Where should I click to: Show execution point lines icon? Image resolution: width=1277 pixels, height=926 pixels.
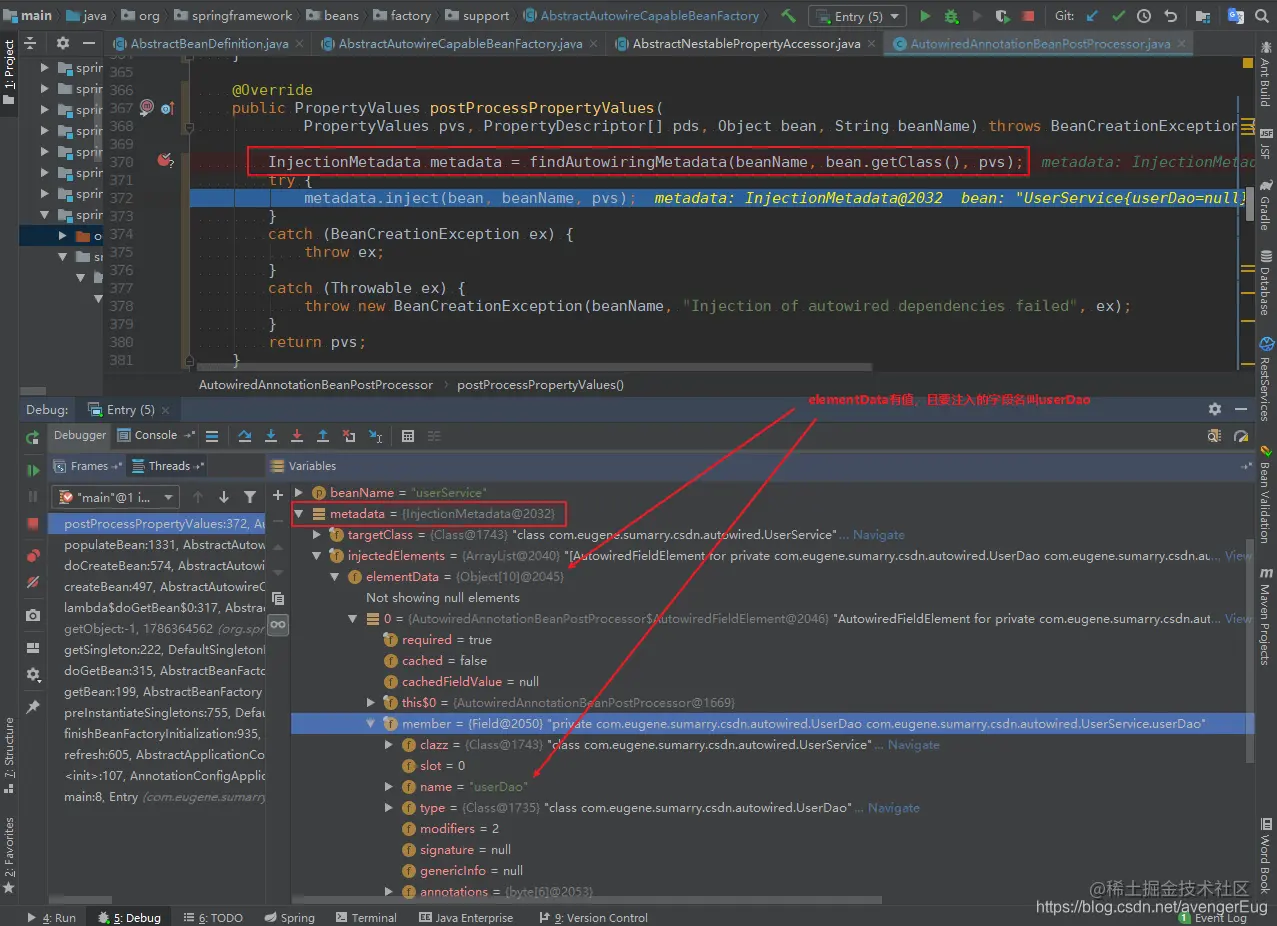tap(212, 436)
